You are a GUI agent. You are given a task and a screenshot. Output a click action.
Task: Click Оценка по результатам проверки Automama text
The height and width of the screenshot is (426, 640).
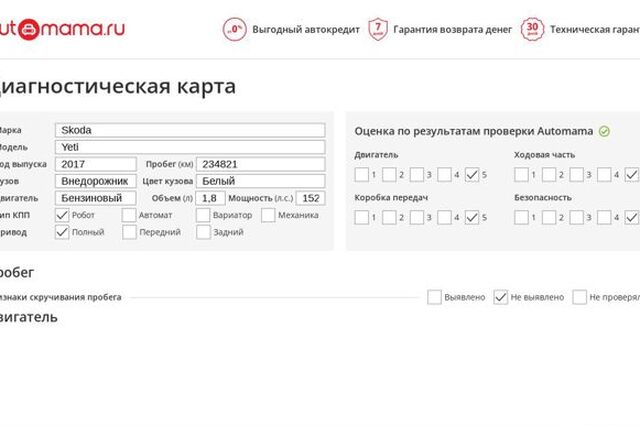pos(473,131)
